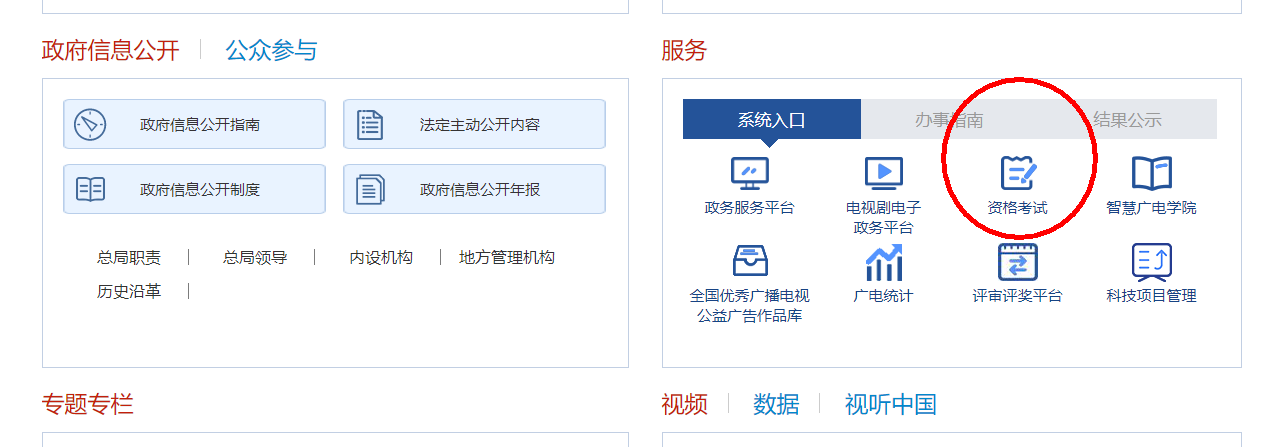Click the open book icon beside 政府信息公开制度
The height and width of the screenshot is (447, 1288).
[90, 189]
